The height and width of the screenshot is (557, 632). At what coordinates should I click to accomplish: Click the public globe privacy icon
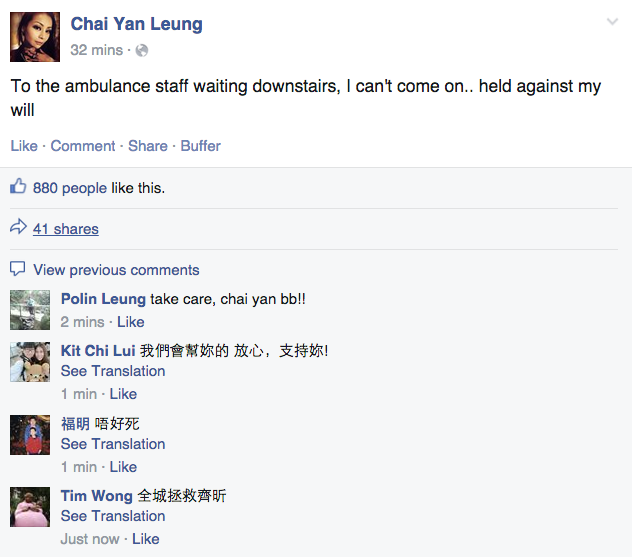pyautogui.click(x=141, y=50)
